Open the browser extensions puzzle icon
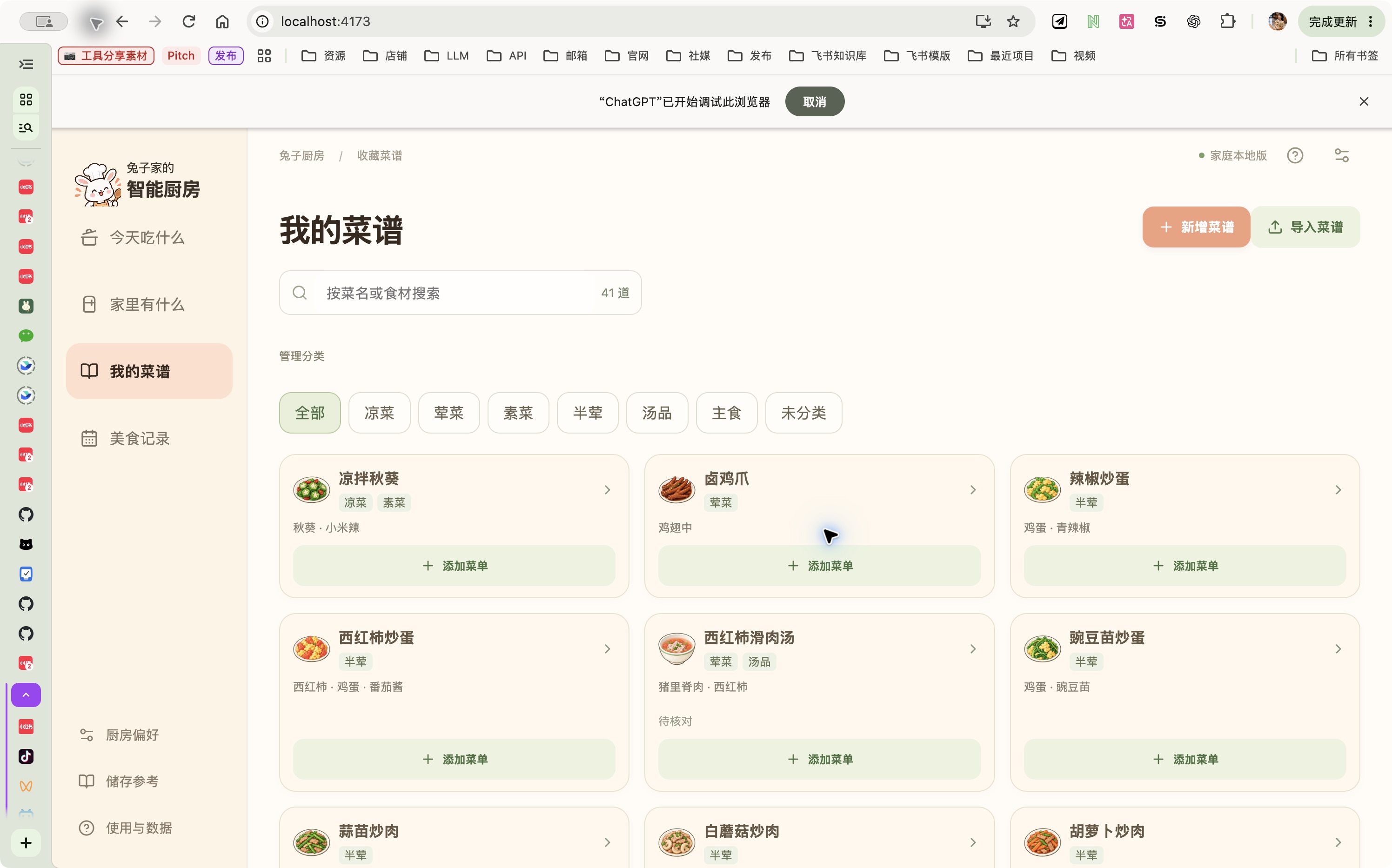The width and height of the screenshot is (1392, 868). (1227, 21)
